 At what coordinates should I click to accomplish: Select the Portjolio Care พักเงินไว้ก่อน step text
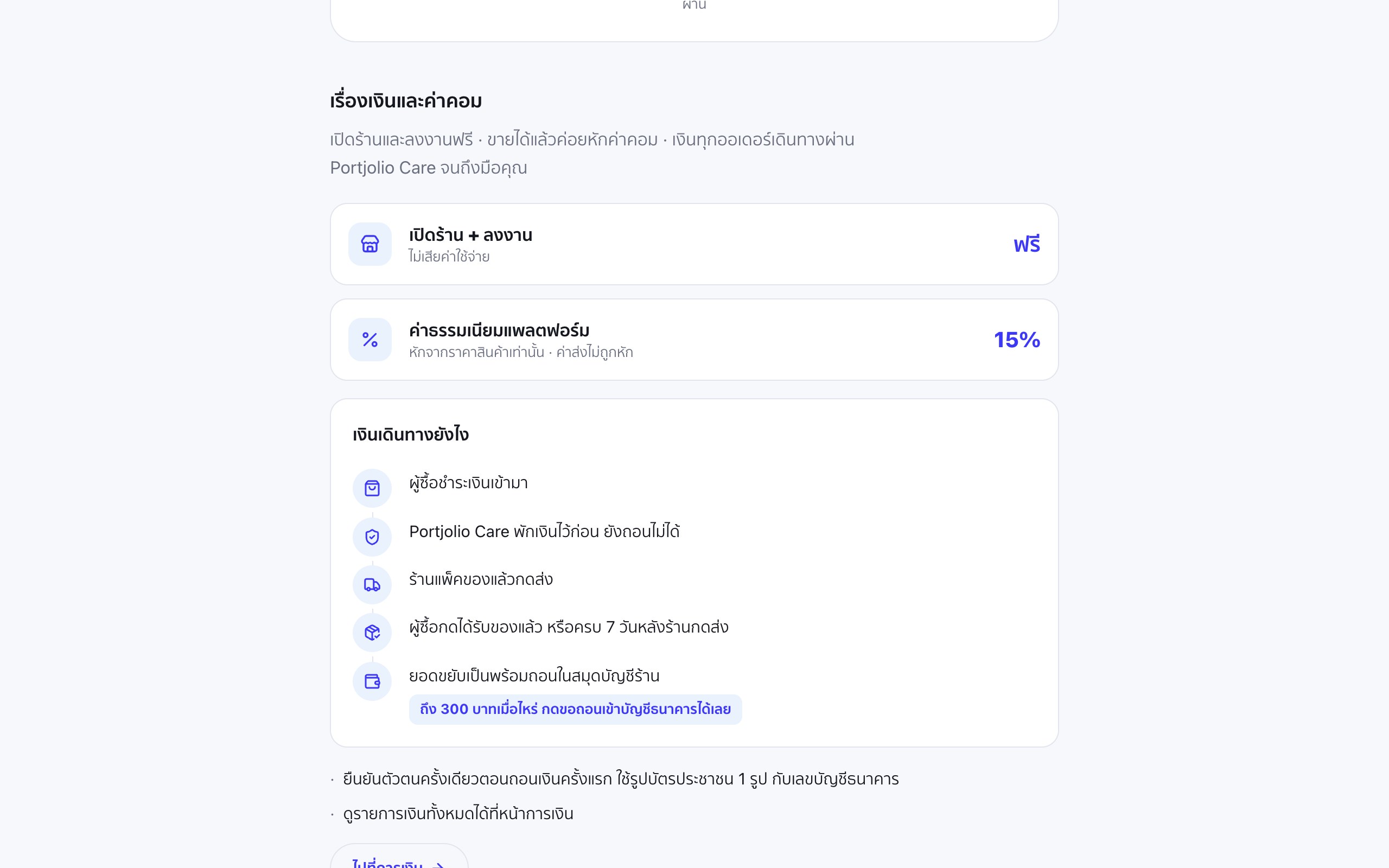[544, 532]
